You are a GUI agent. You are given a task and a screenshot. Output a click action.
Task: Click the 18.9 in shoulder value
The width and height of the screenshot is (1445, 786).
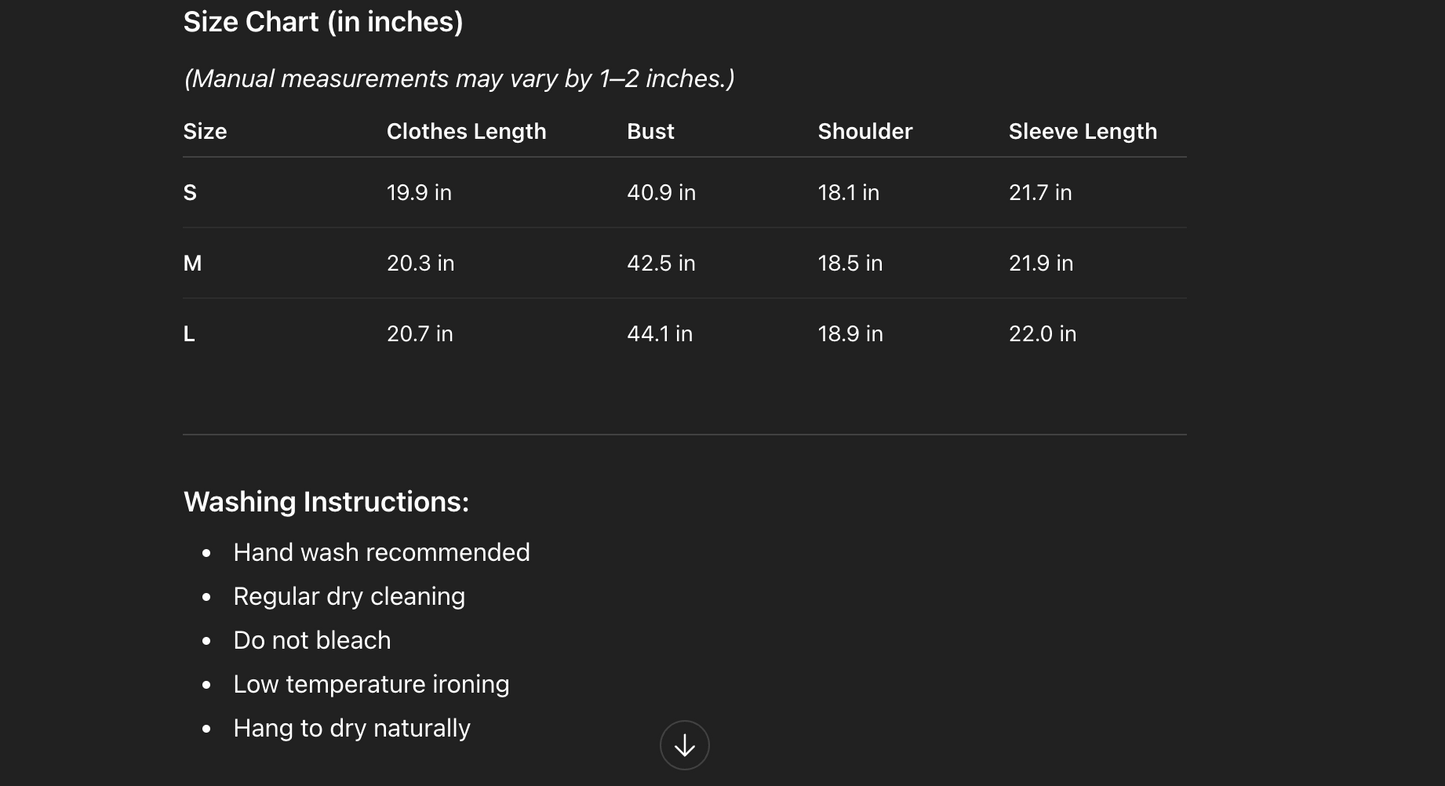click(x=850, y=334)
